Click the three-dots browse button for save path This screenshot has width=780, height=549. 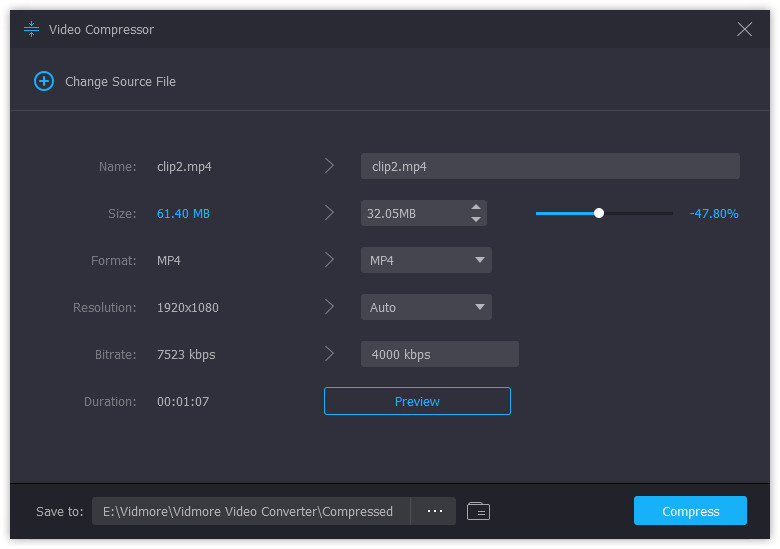pyautogui.click(x=434, y=511)
